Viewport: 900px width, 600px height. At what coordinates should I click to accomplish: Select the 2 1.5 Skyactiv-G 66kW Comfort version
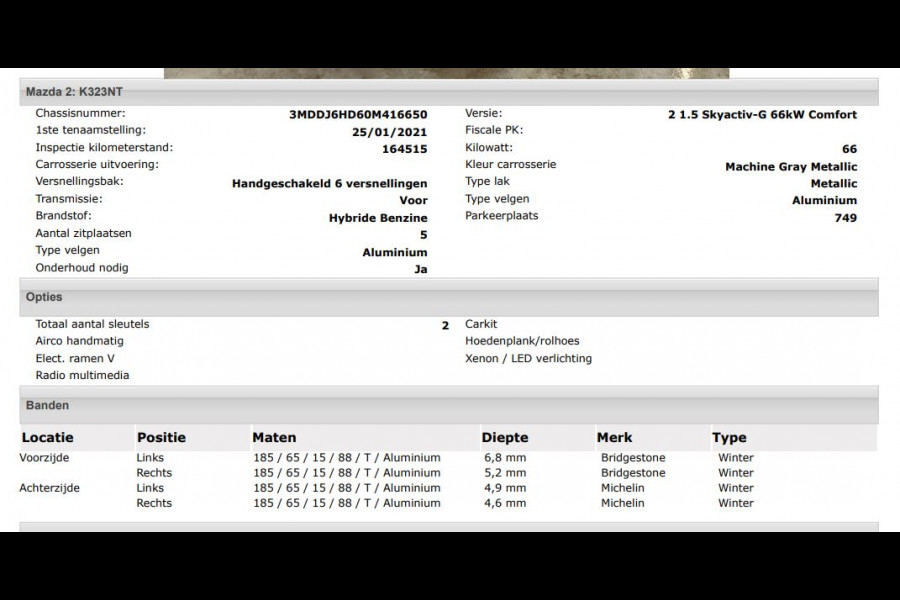(x=762, y=115)
